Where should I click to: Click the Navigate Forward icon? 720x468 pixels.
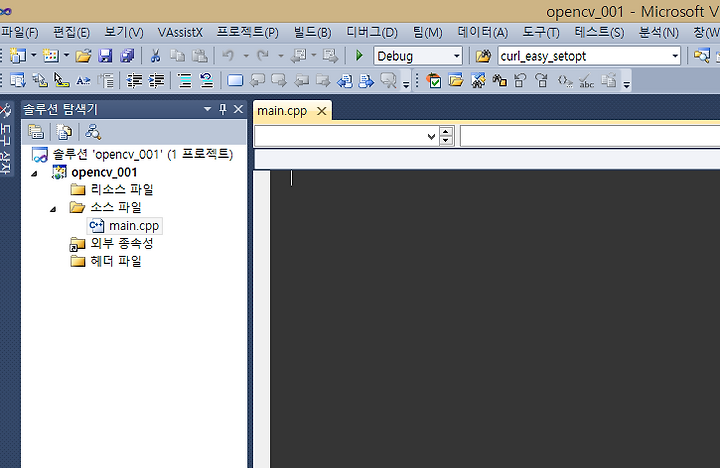tap(330, 56)
